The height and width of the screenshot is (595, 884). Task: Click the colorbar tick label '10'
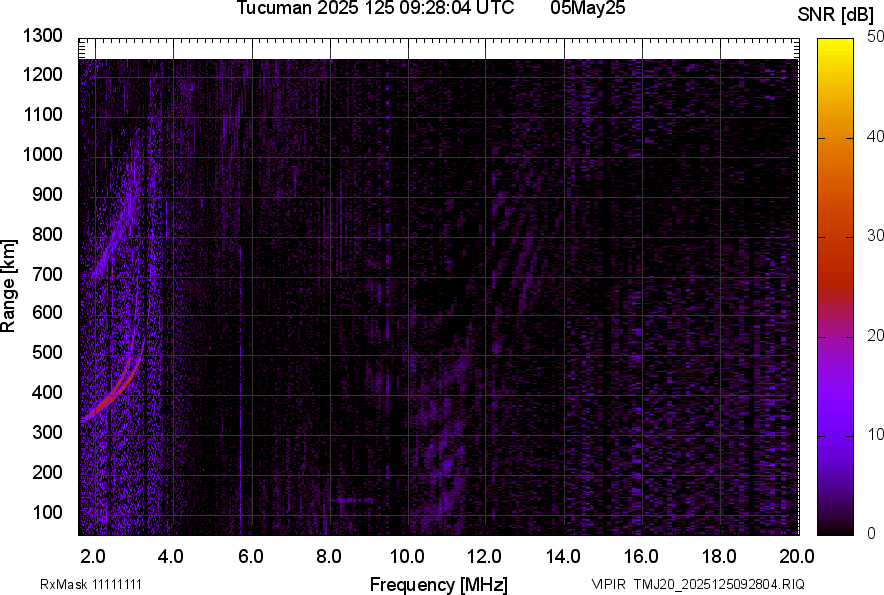point(876,434)
